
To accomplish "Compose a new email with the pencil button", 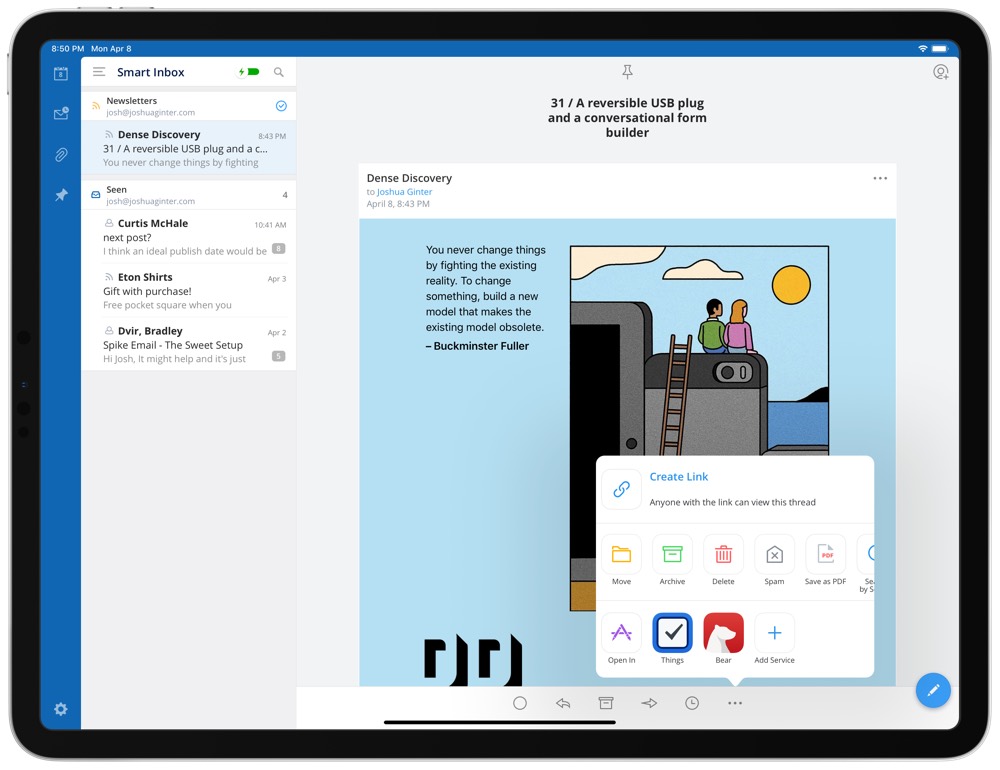I will [933, 690].
